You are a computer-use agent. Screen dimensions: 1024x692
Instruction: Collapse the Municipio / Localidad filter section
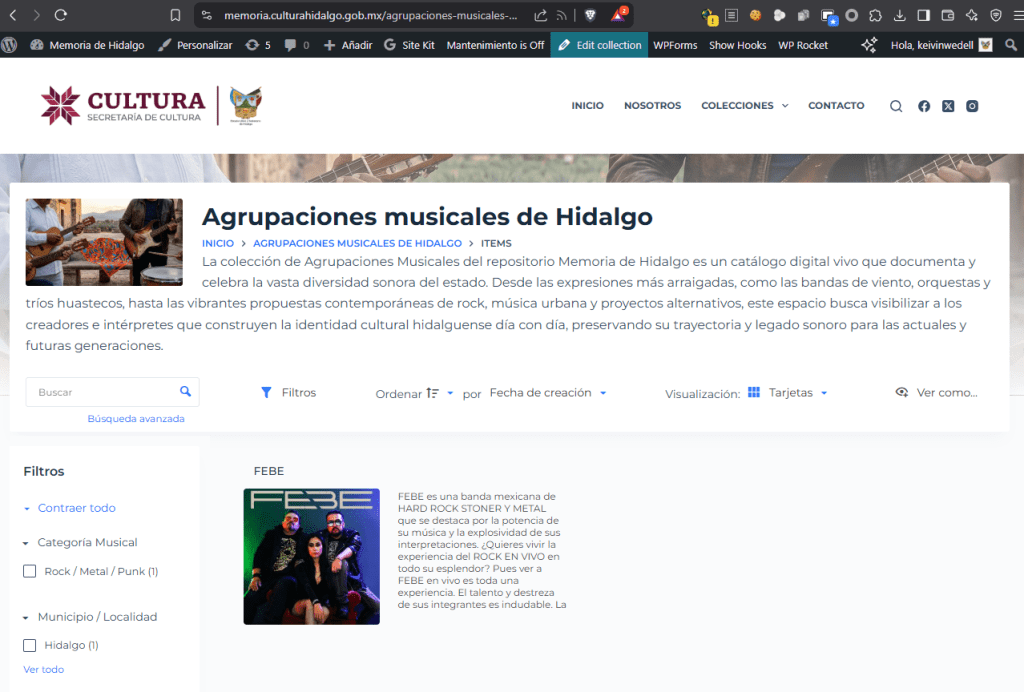pos(26,617)
